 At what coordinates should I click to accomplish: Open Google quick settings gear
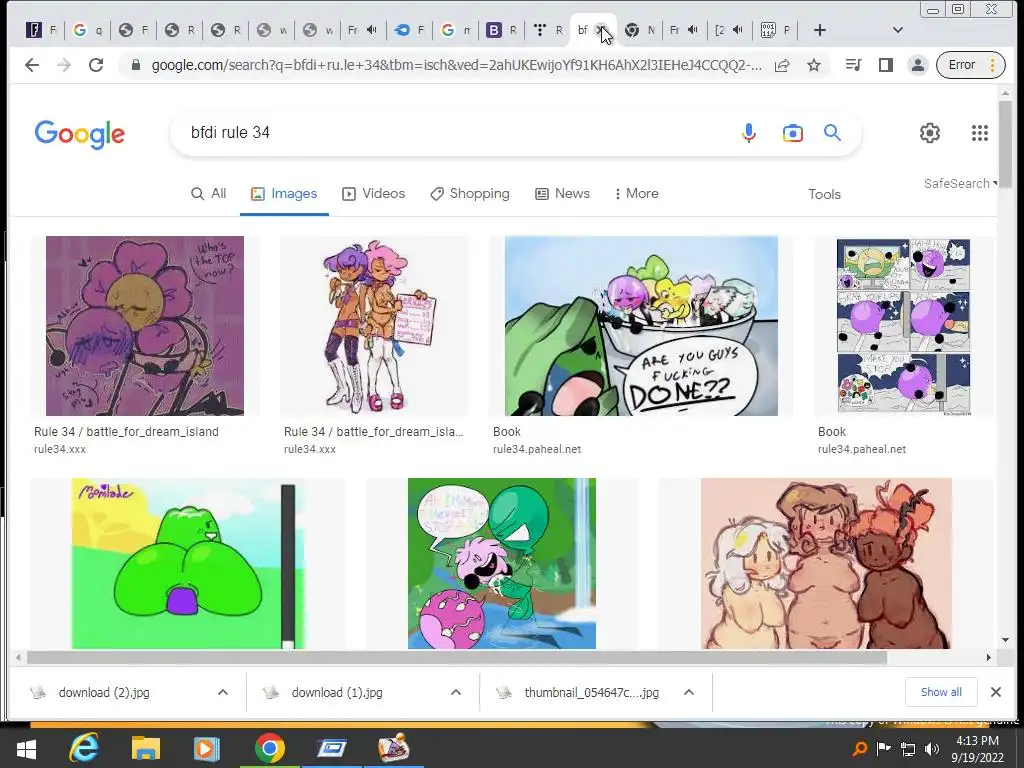point(929,133)
